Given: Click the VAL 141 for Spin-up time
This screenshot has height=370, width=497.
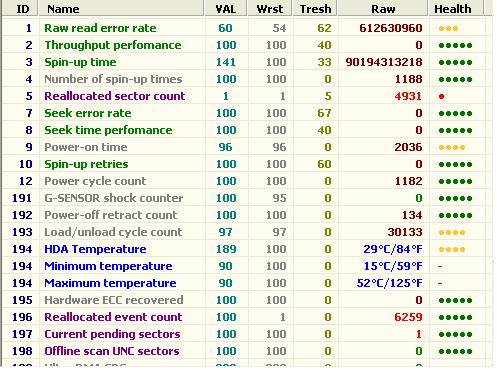Looking at the screenshot, I should pyautogui.click(x=226, y=62).
